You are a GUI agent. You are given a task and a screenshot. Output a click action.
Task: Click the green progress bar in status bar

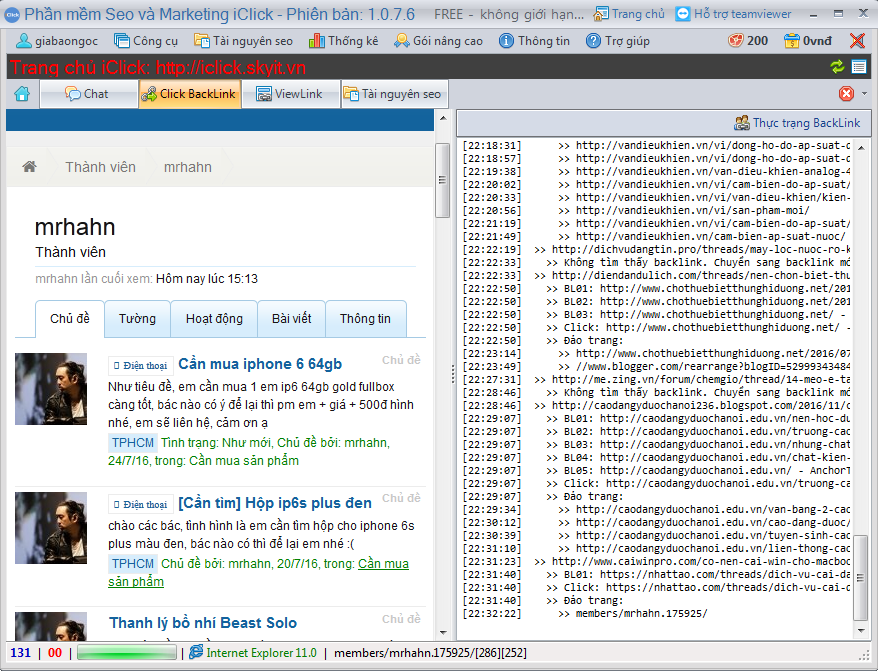(126, 653)
